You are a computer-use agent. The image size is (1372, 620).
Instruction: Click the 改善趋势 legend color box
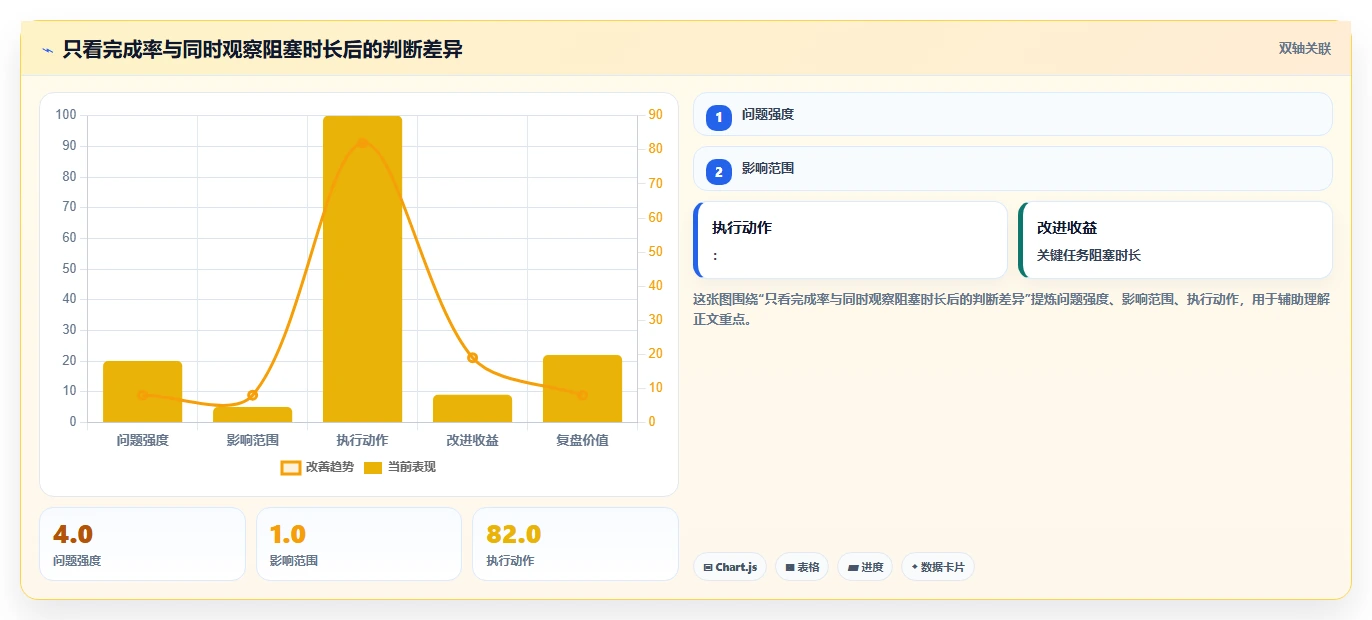coord(291,467)
